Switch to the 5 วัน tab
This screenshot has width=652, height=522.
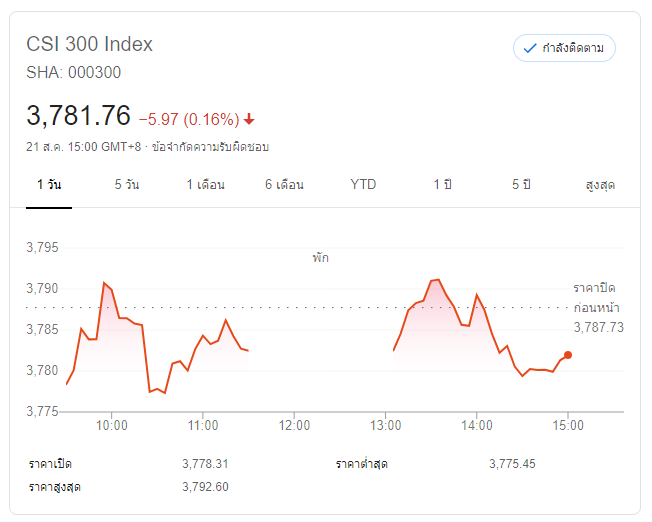[x=127, y=185]
